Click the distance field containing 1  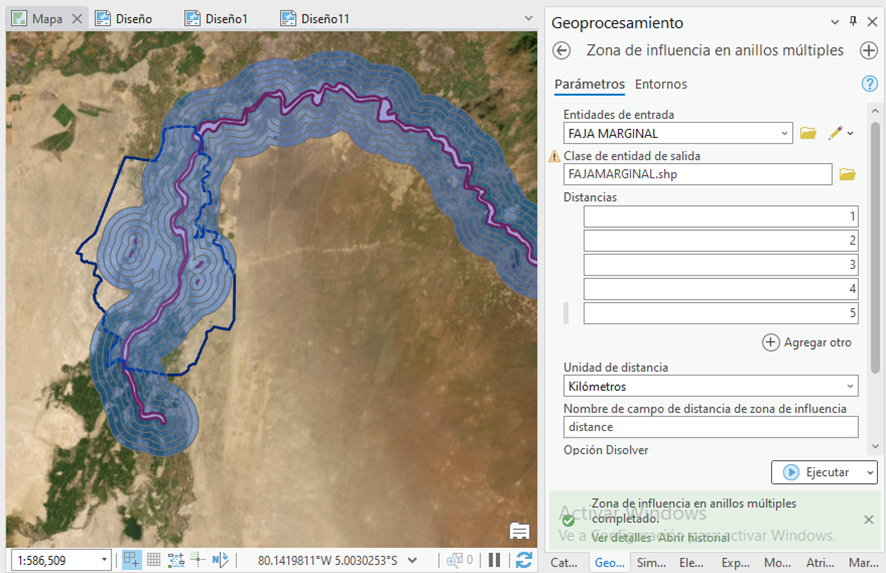720,216
